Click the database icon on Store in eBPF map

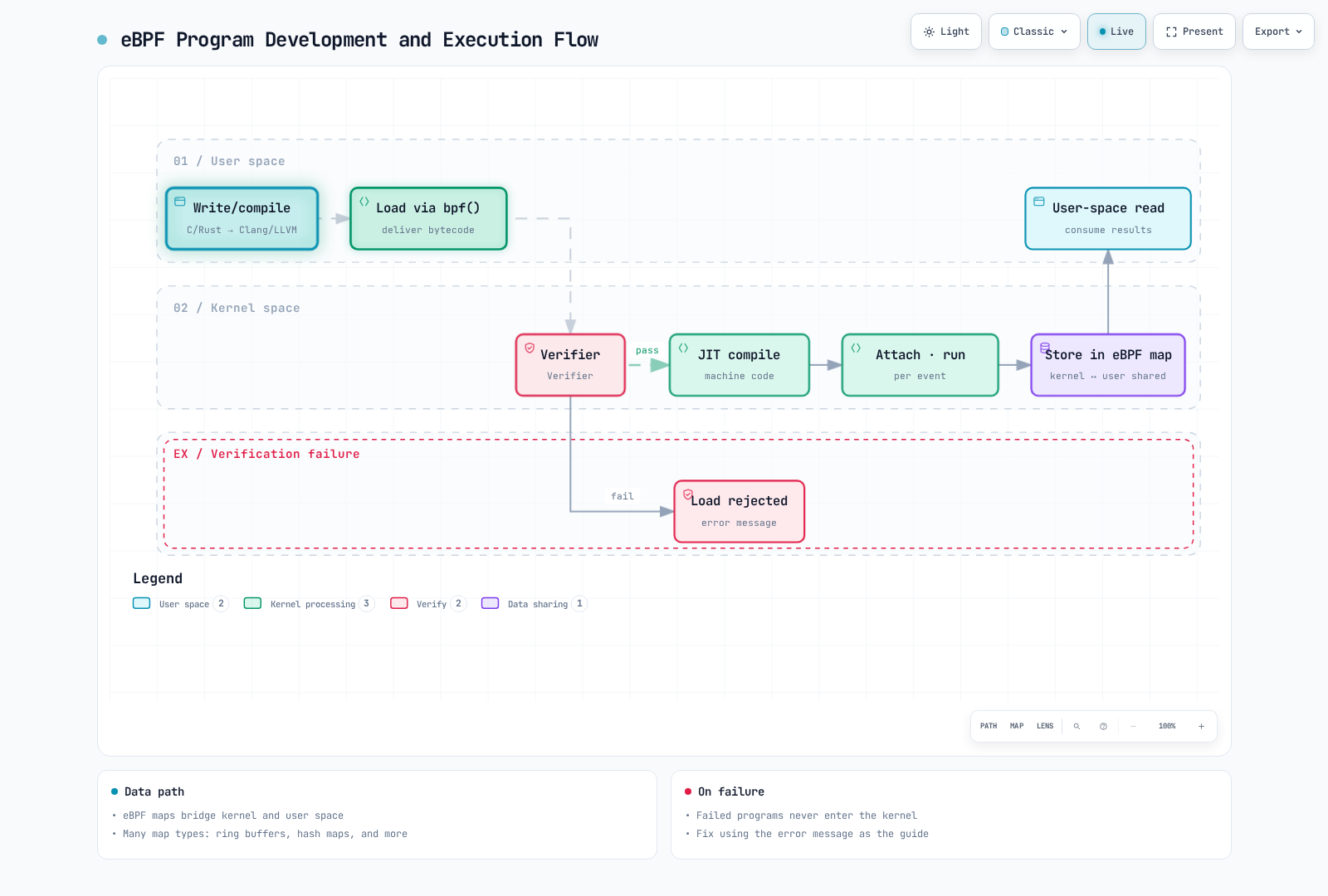click(1045, 348)
